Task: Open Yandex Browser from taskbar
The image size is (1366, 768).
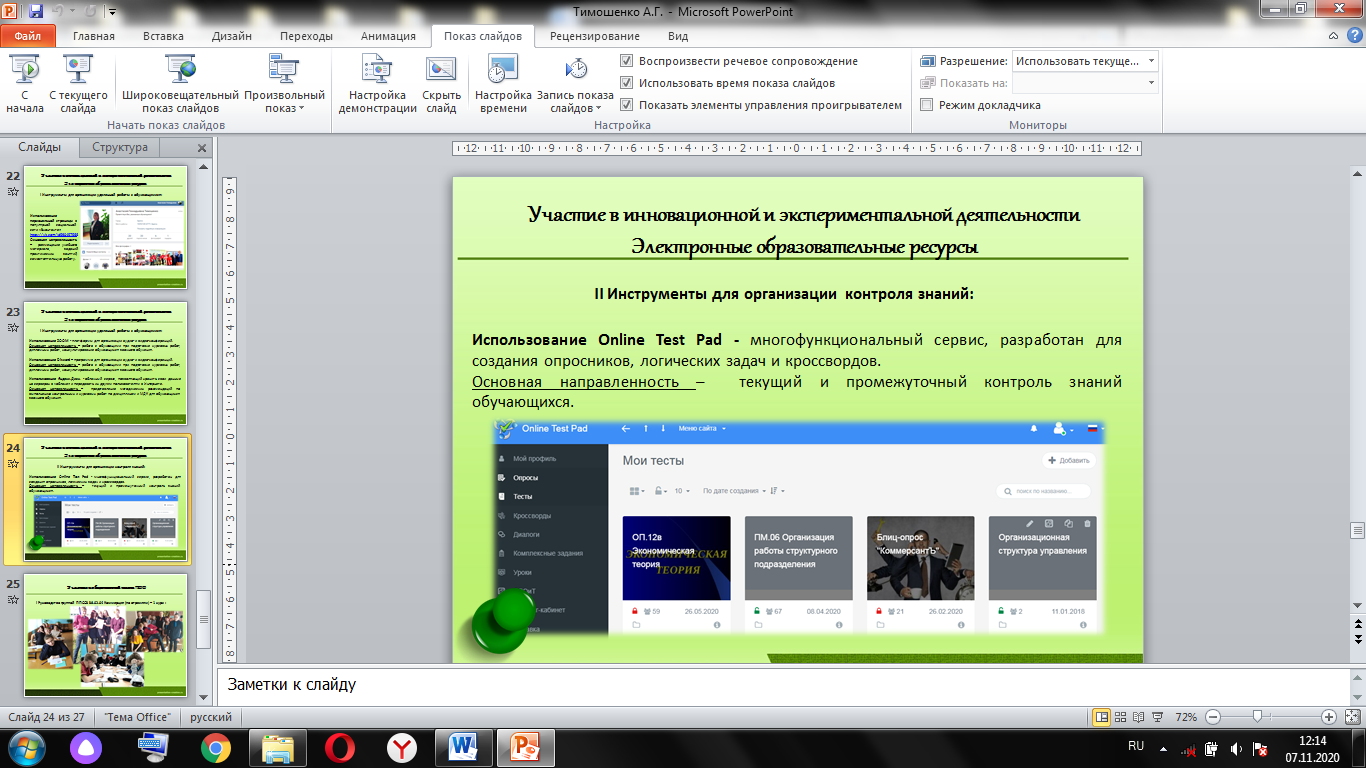Action: (402, 747)
